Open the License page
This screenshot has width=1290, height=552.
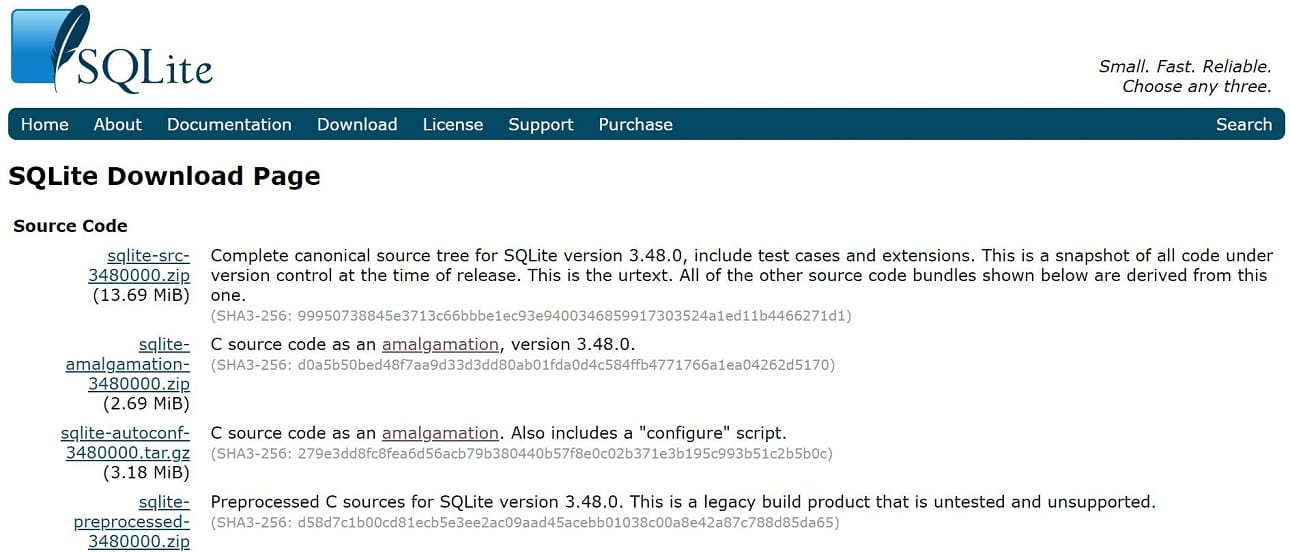[x=453, y=125]
